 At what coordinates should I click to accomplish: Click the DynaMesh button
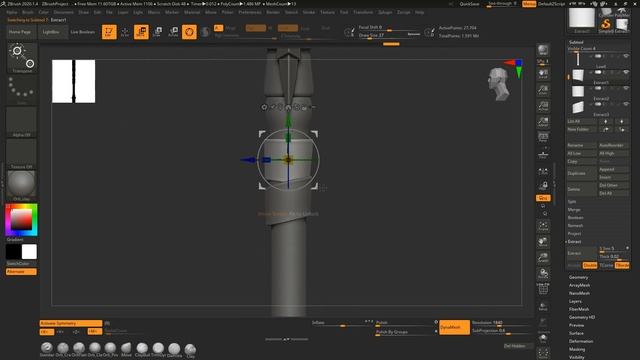454,327
